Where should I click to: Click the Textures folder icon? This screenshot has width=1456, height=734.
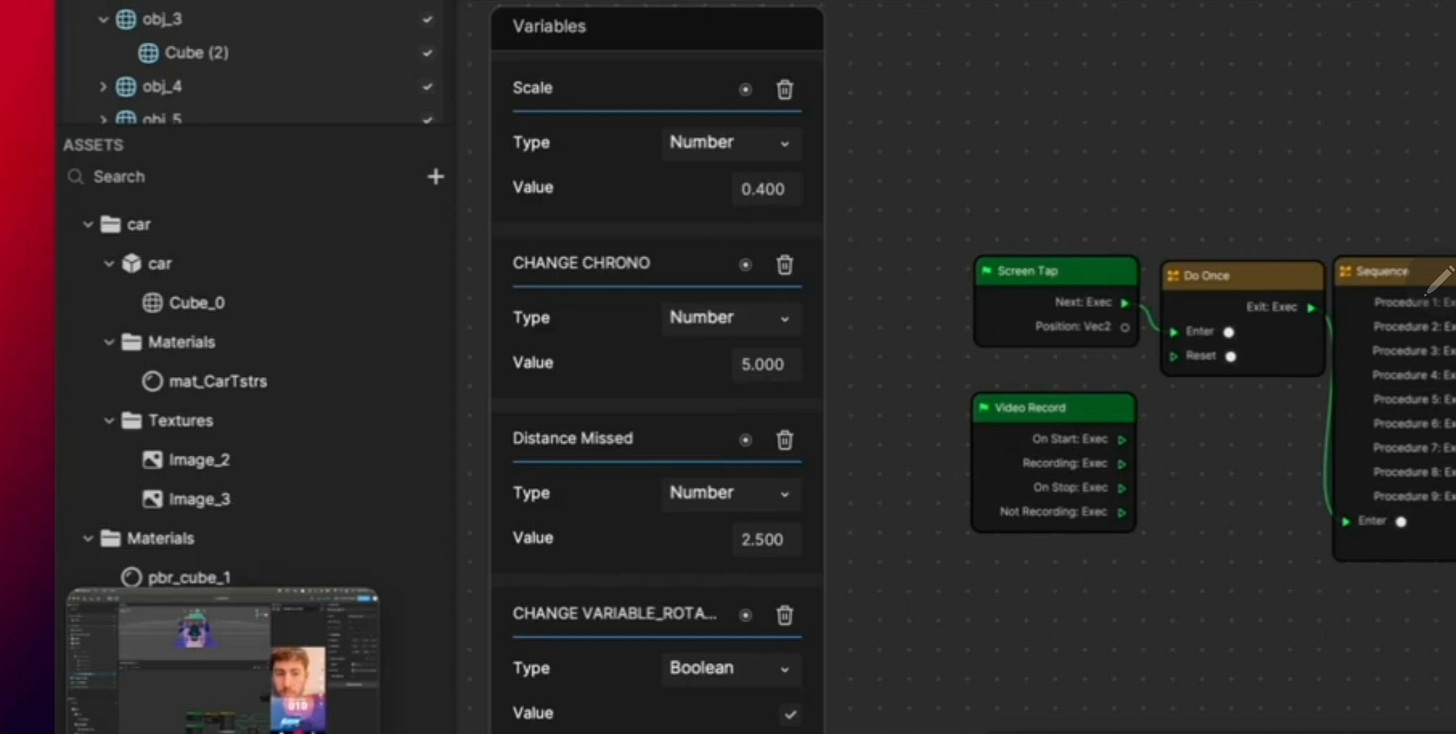coord(132,420)
